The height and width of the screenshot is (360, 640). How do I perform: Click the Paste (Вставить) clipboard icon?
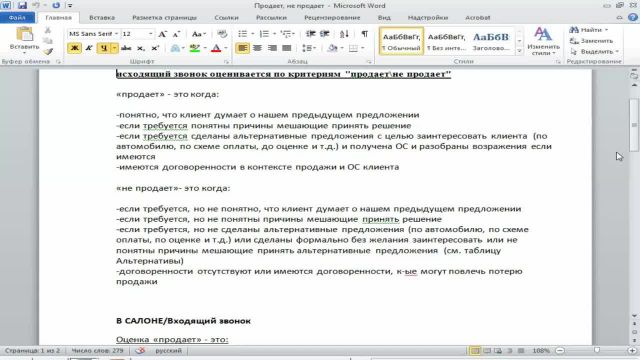24,34
